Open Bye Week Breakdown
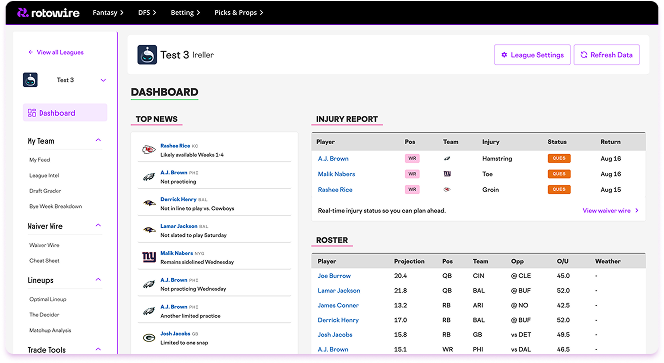Image resolution: width=664 pixels, height=363 pixels. pos(55,206)
